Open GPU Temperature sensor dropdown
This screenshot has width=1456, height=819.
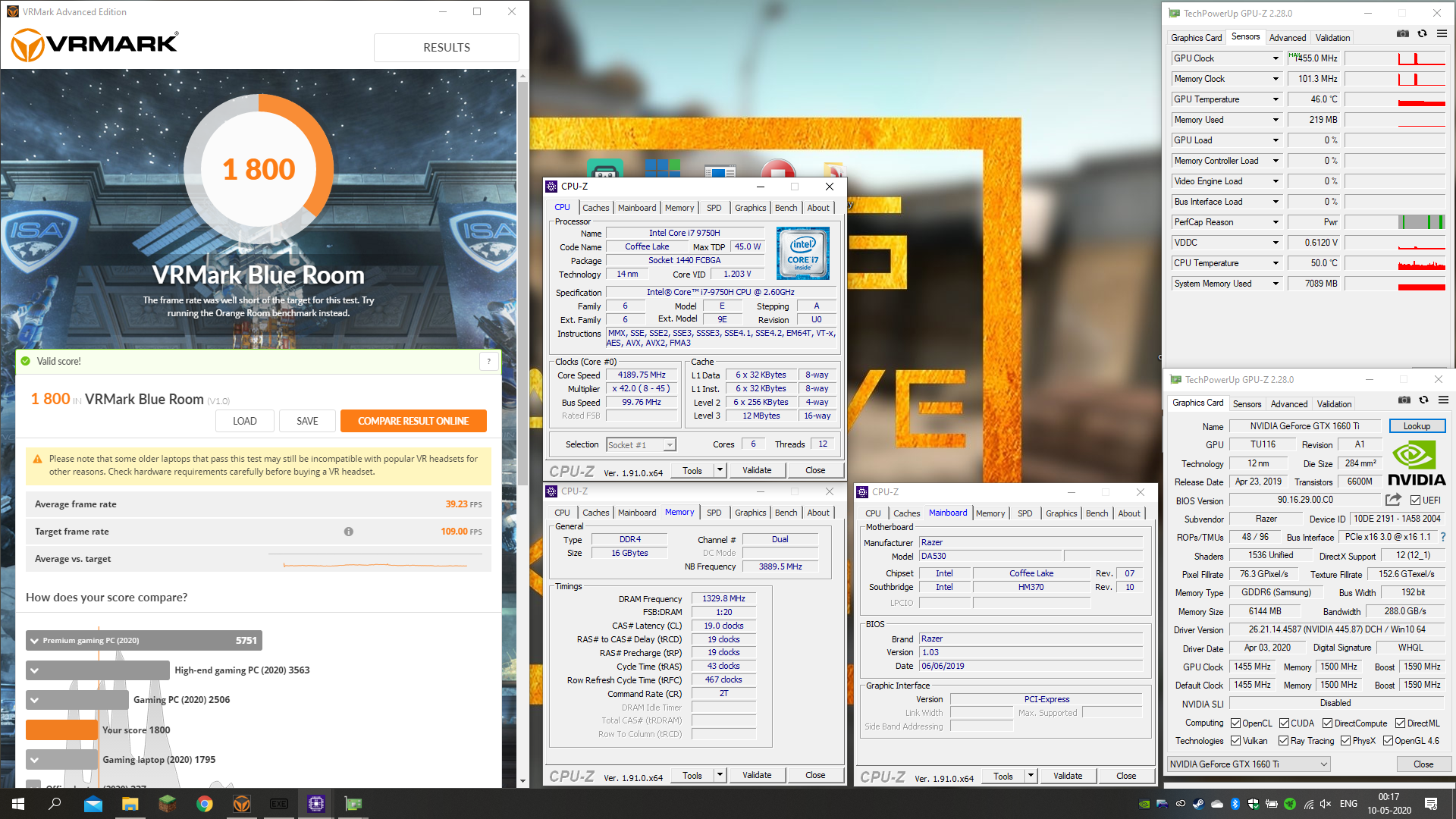[x=1276, y=99]
